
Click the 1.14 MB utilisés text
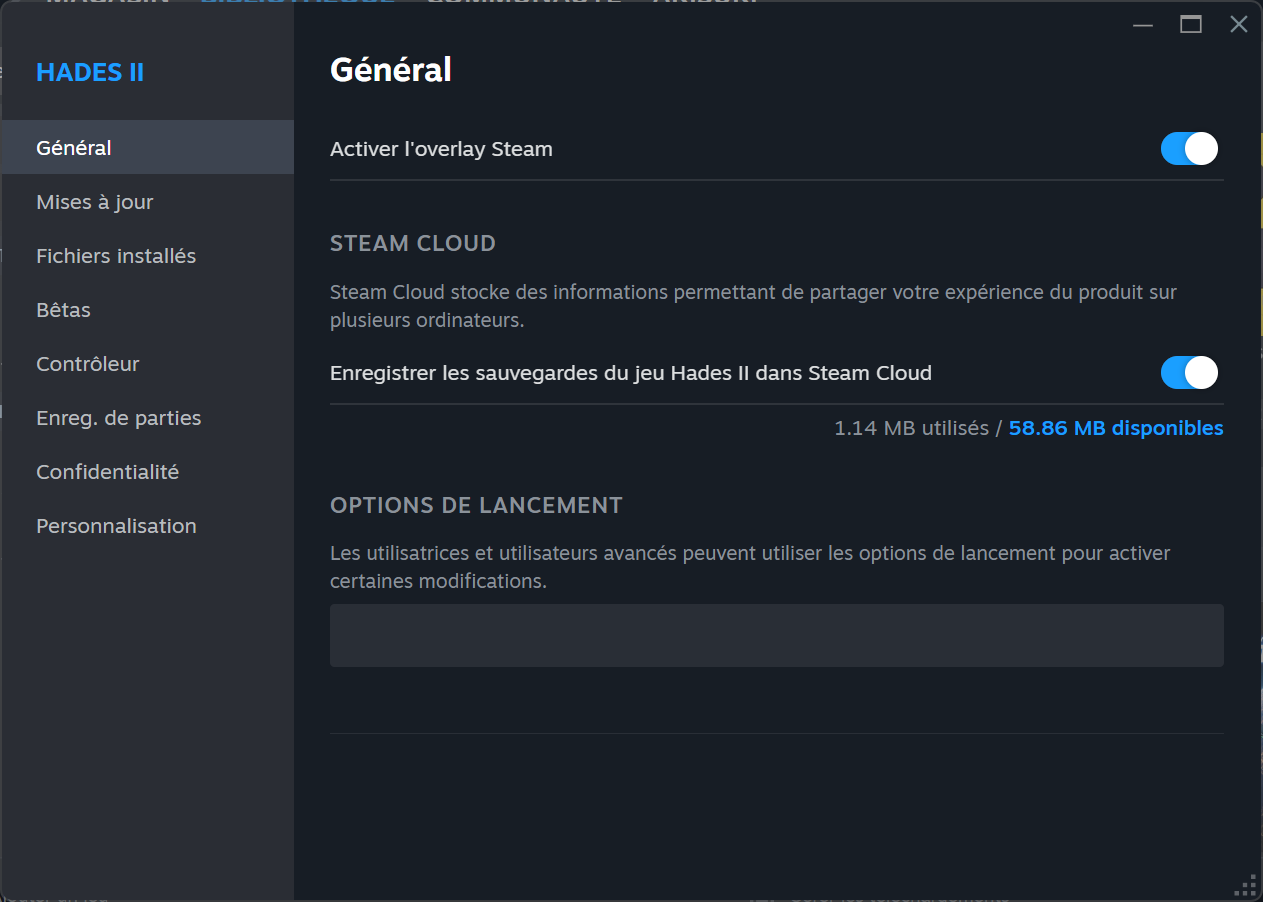pyautogui.click(x=911, y=428)
